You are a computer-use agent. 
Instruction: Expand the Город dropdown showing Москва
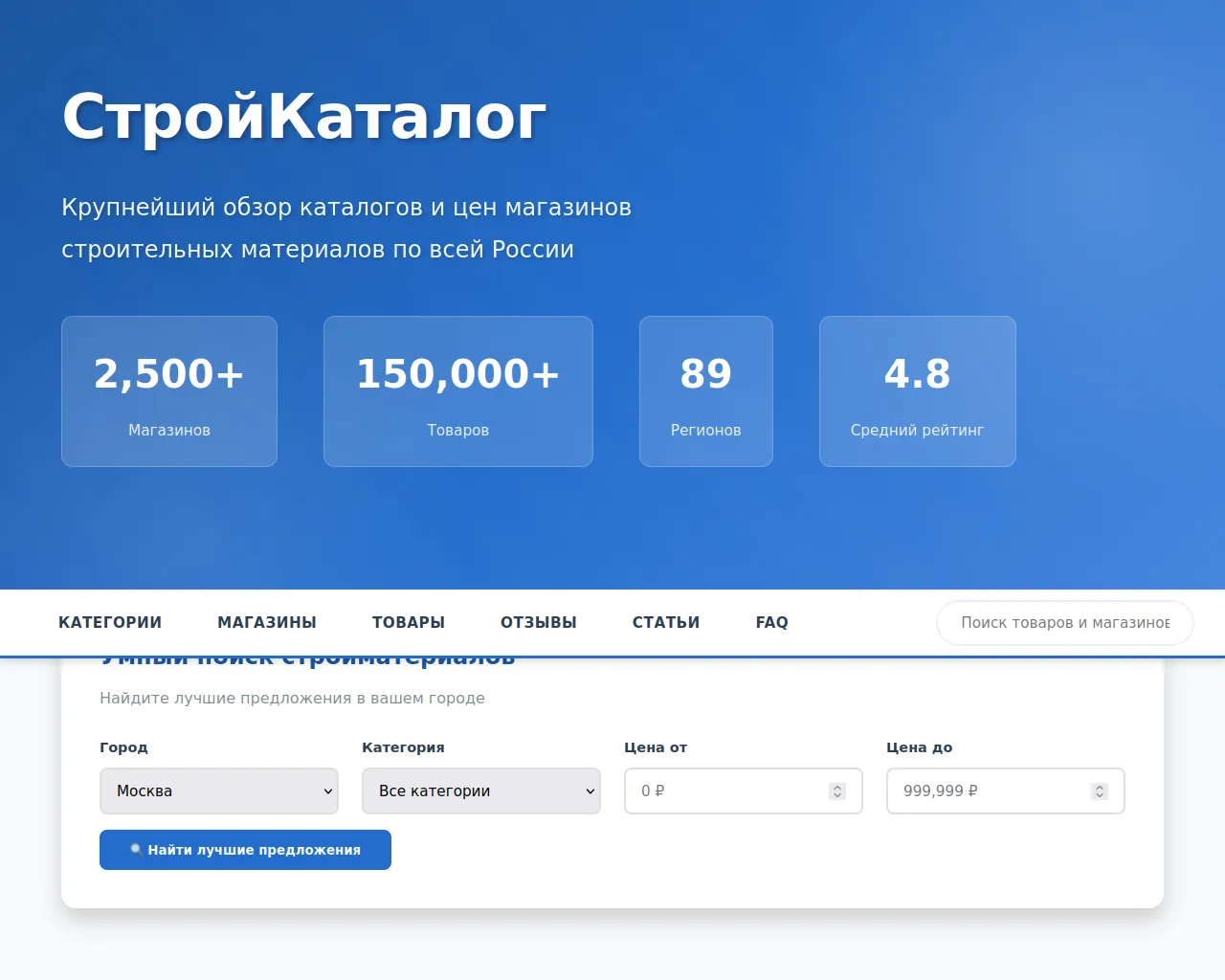click(x=219, y=791)
